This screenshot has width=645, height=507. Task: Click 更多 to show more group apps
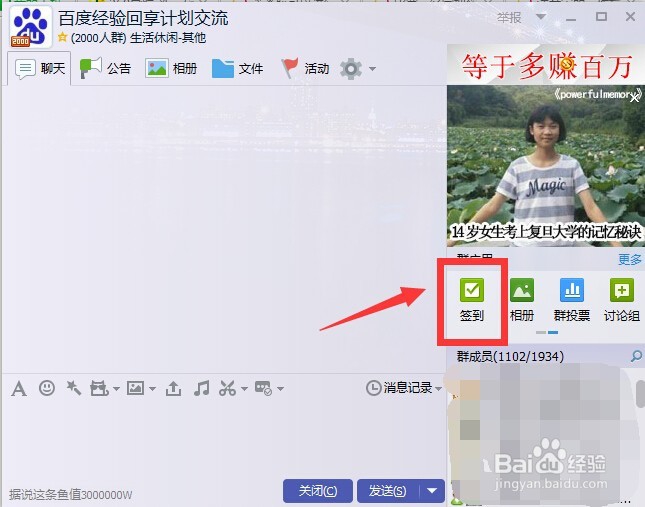tap(629, 259)
